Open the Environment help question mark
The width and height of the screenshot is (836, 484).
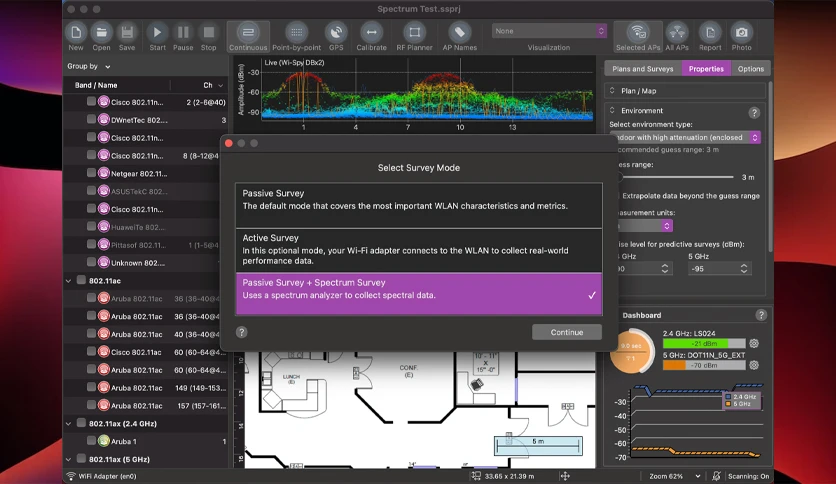[x=754, y=112]
